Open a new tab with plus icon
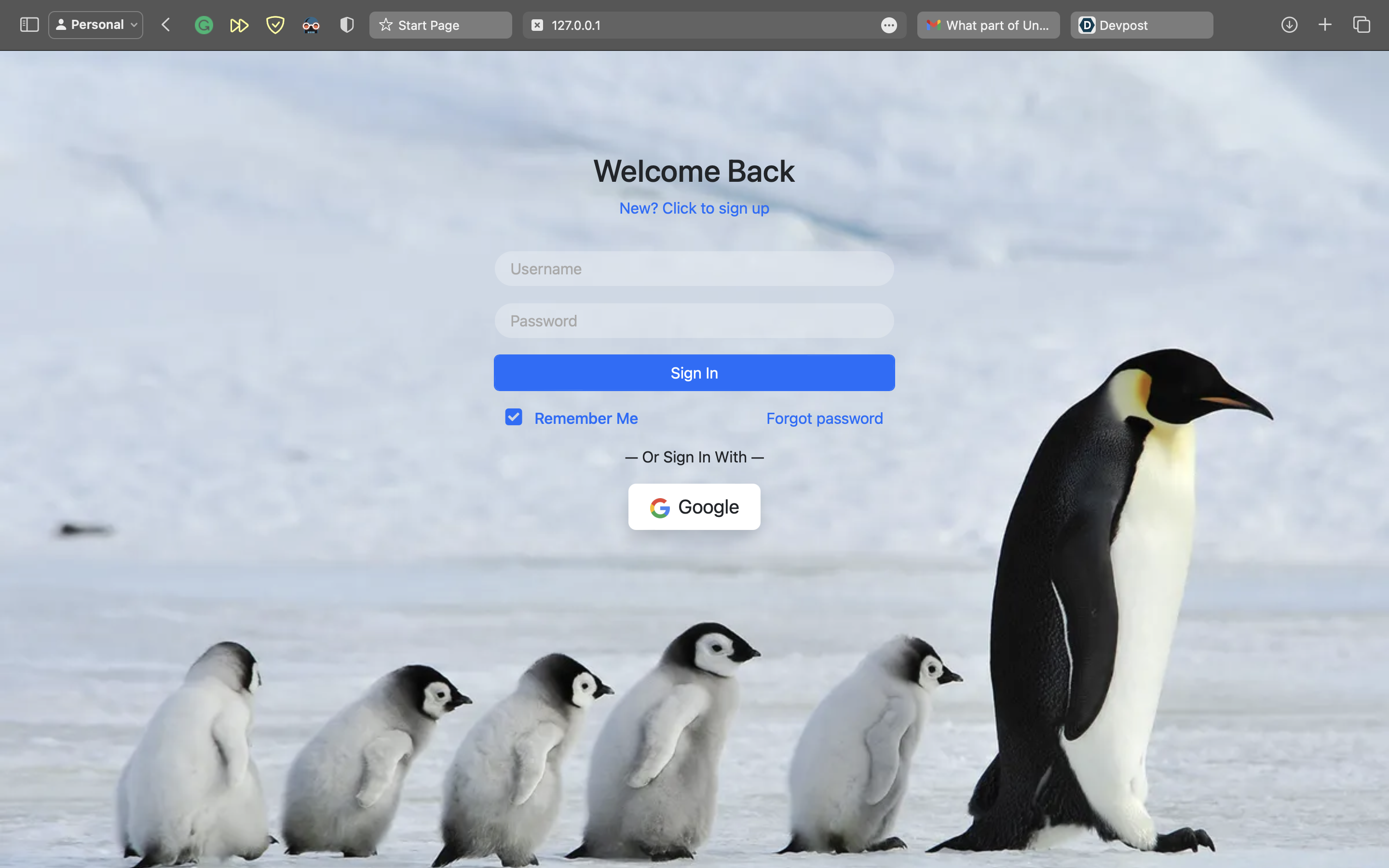Viewport: 1389px width, 868px height. pos(1325,25)
